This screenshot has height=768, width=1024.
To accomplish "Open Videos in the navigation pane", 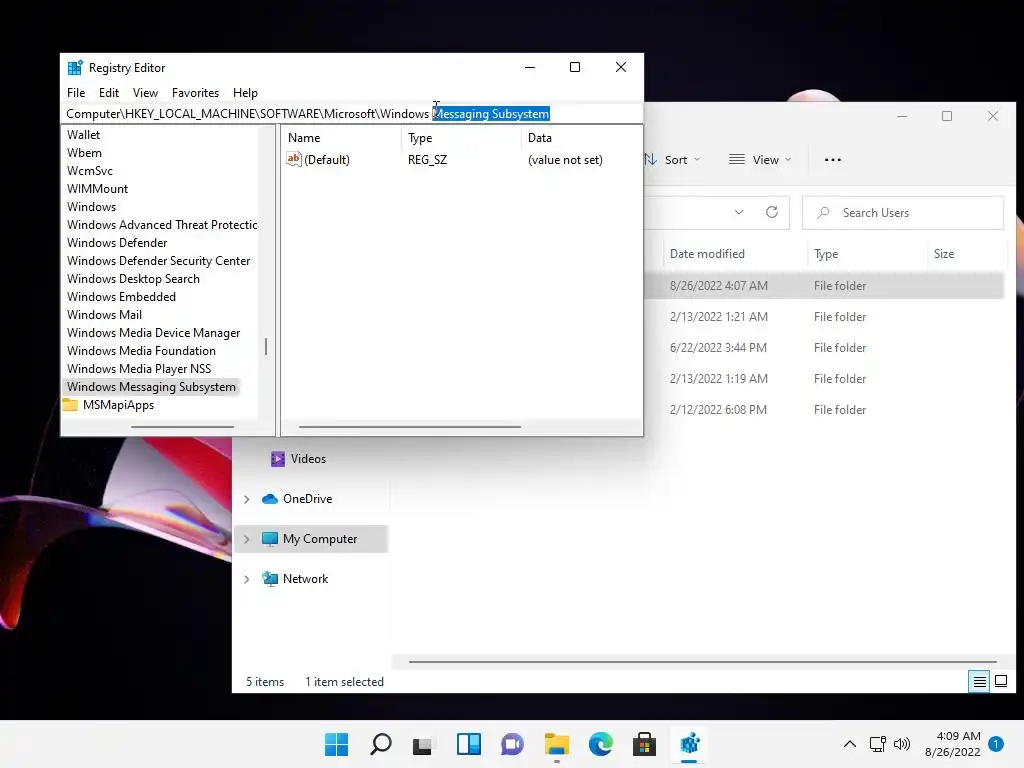I will coord(308,459).
